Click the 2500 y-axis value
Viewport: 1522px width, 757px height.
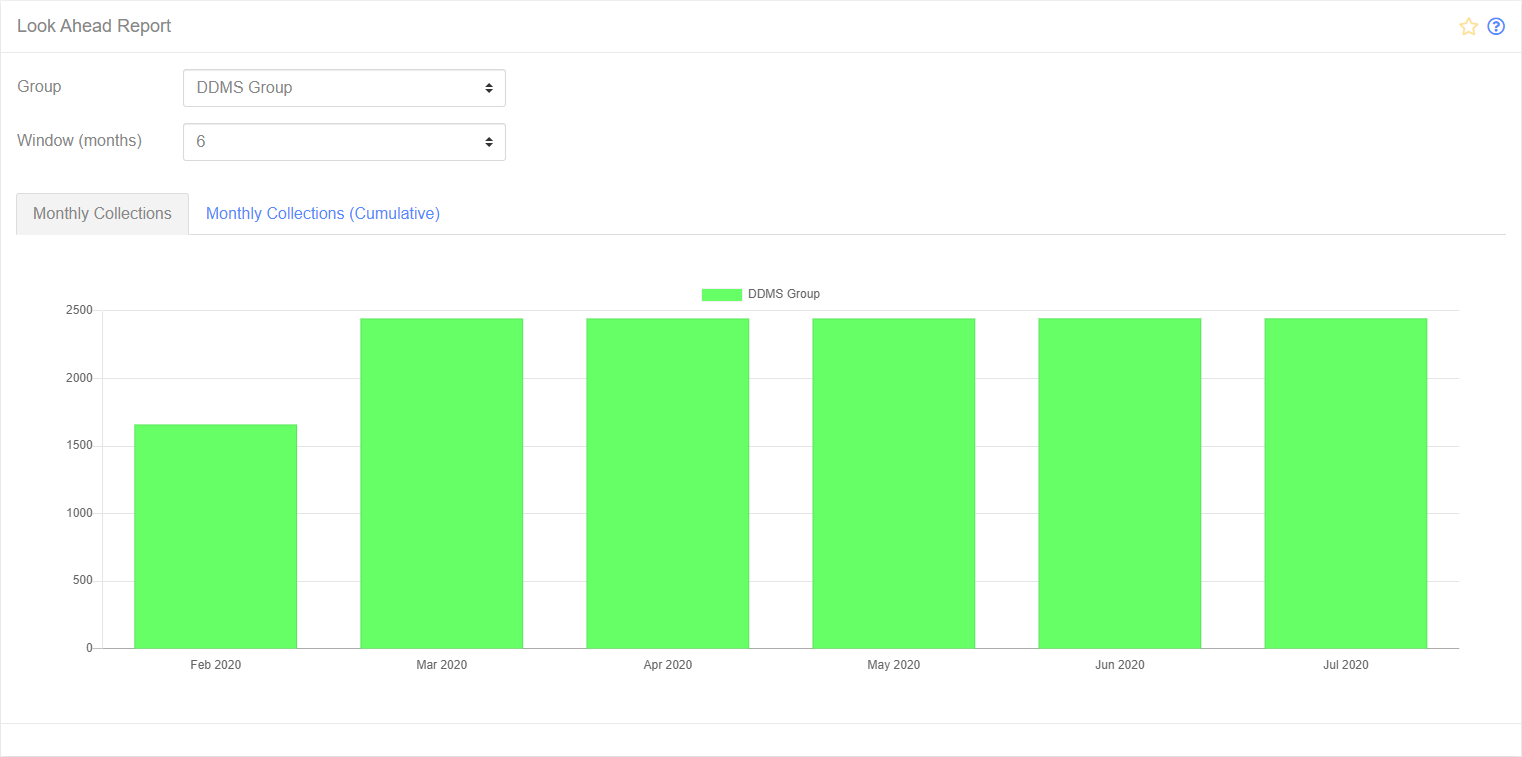80,310
